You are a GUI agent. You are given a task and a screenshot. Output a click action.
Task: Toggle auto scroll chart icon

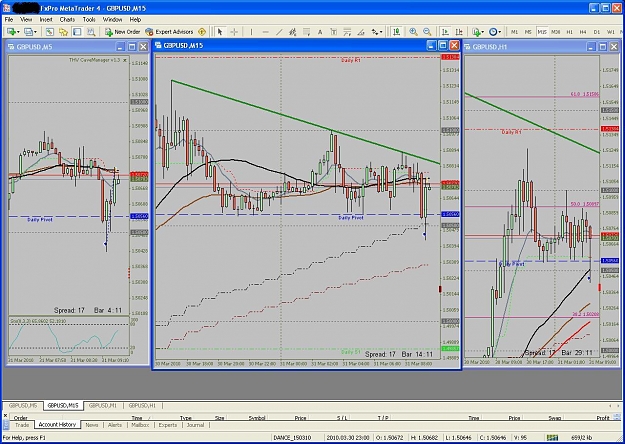(445, 32)
